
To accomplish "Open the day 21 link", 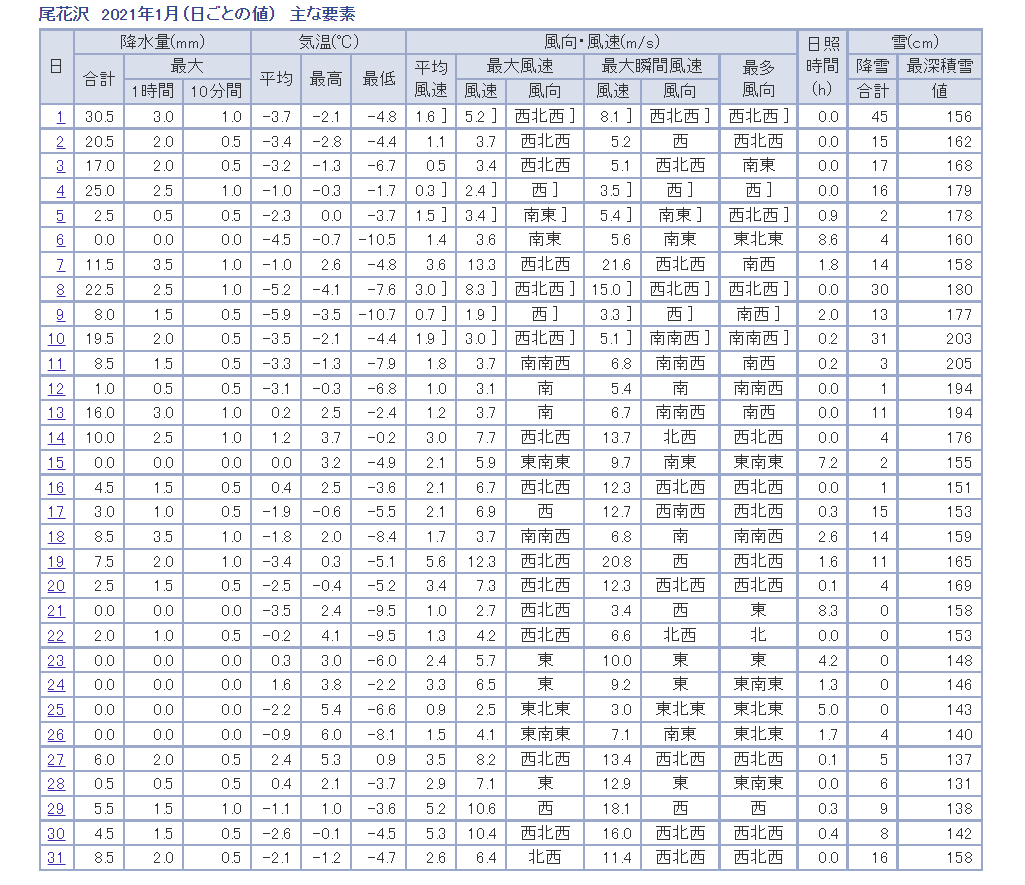I will click(x=56, y=611).
